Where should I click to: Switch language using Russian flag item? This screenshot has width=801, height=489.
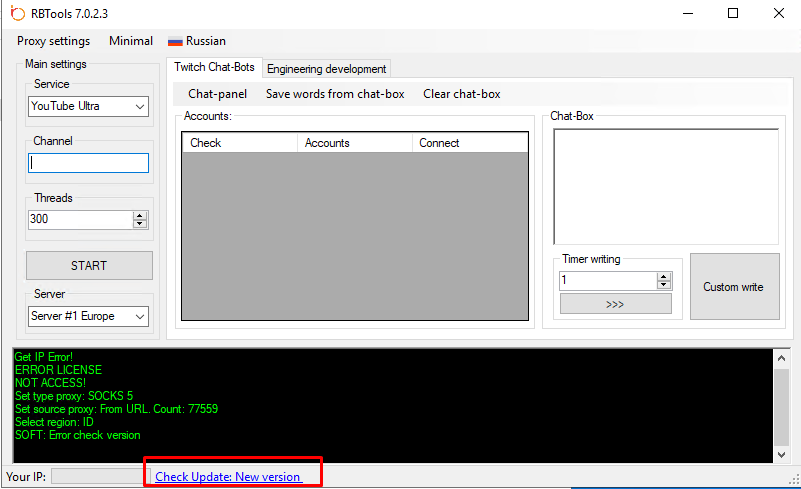197,41
